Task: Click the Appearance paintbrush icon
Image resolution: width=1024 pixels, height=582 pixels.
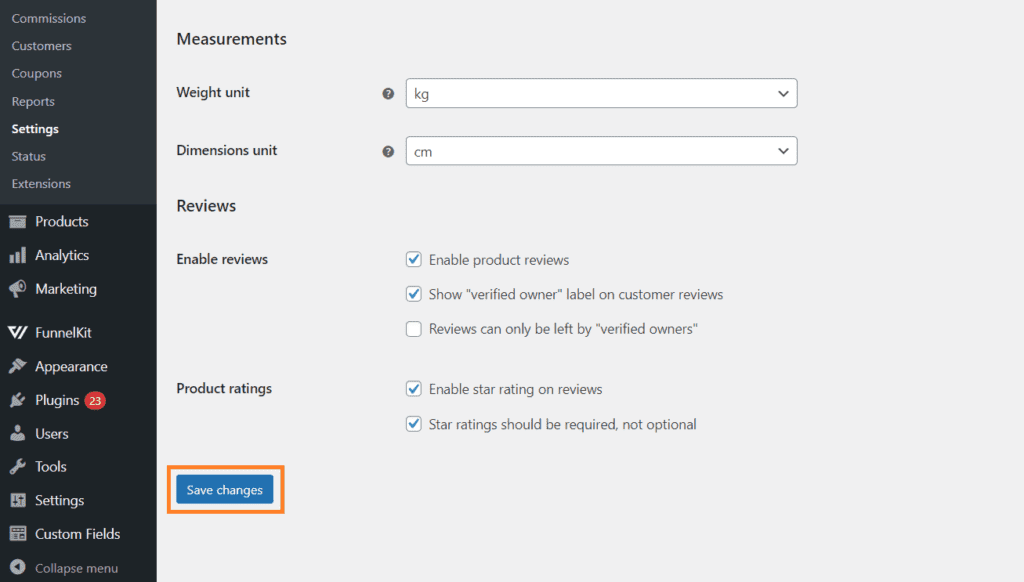Action: click(18, 366)
